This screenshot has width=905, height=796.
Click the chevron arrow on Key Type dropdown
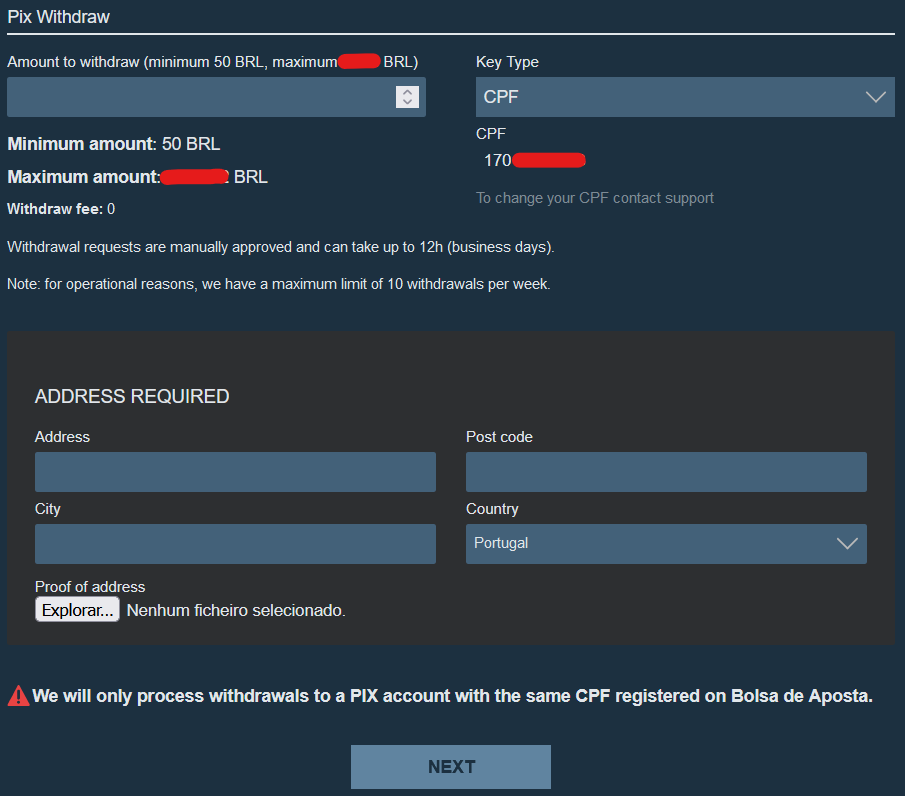tap(875, 97)
